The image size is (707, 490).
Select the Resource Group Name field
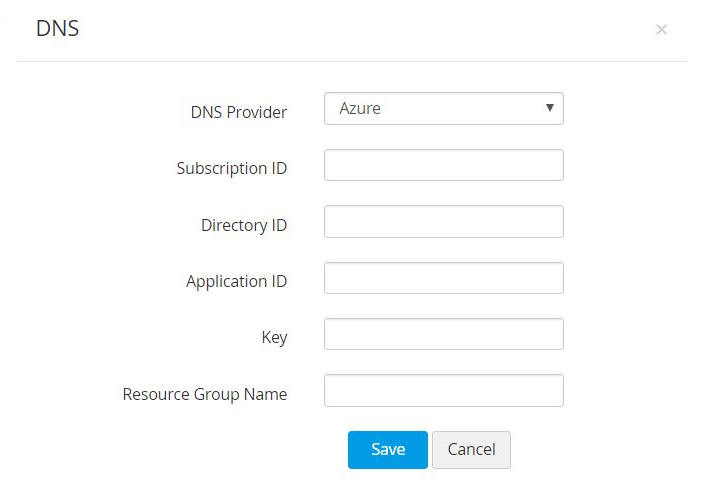(443, 391)
